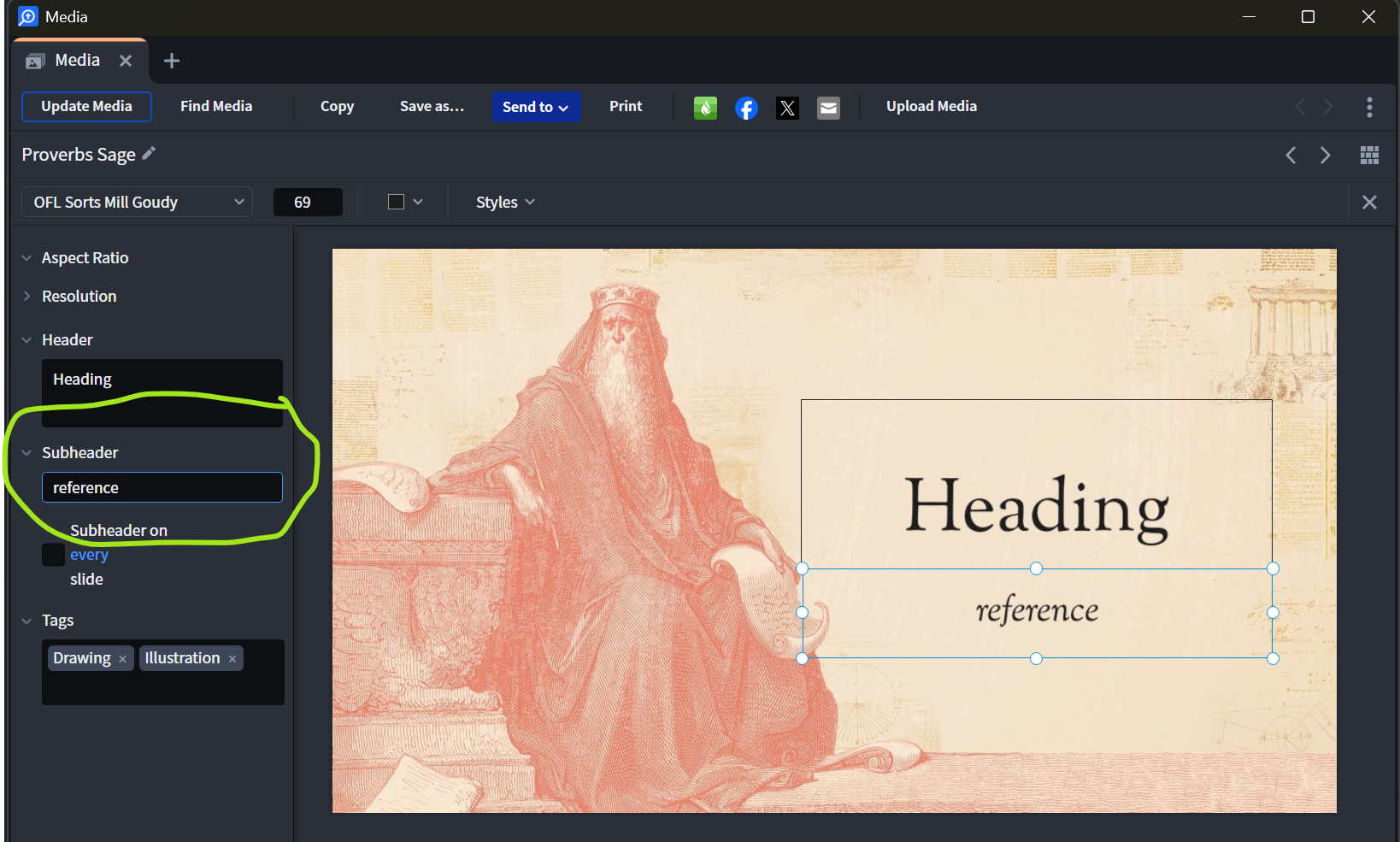This screenshot has width=1400, height=842.
Task: Choose Save as… in toolbar
Action: (x=432, y=107)
